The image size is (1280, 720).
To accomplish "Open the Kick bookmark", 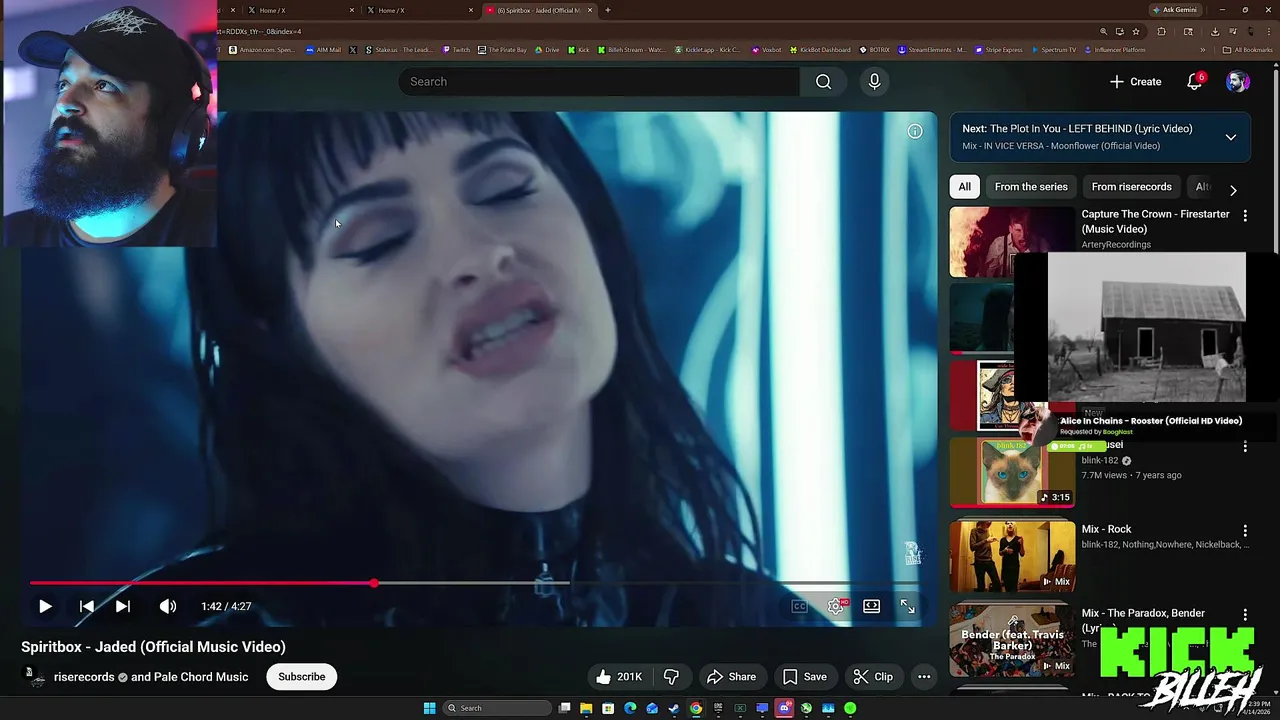I will point(579,50).
